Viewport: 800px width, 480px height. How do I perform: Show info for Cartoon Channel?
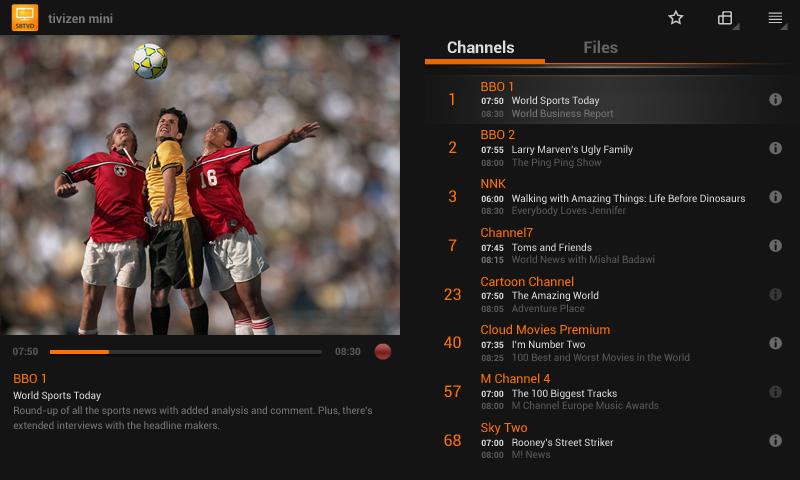775,294
